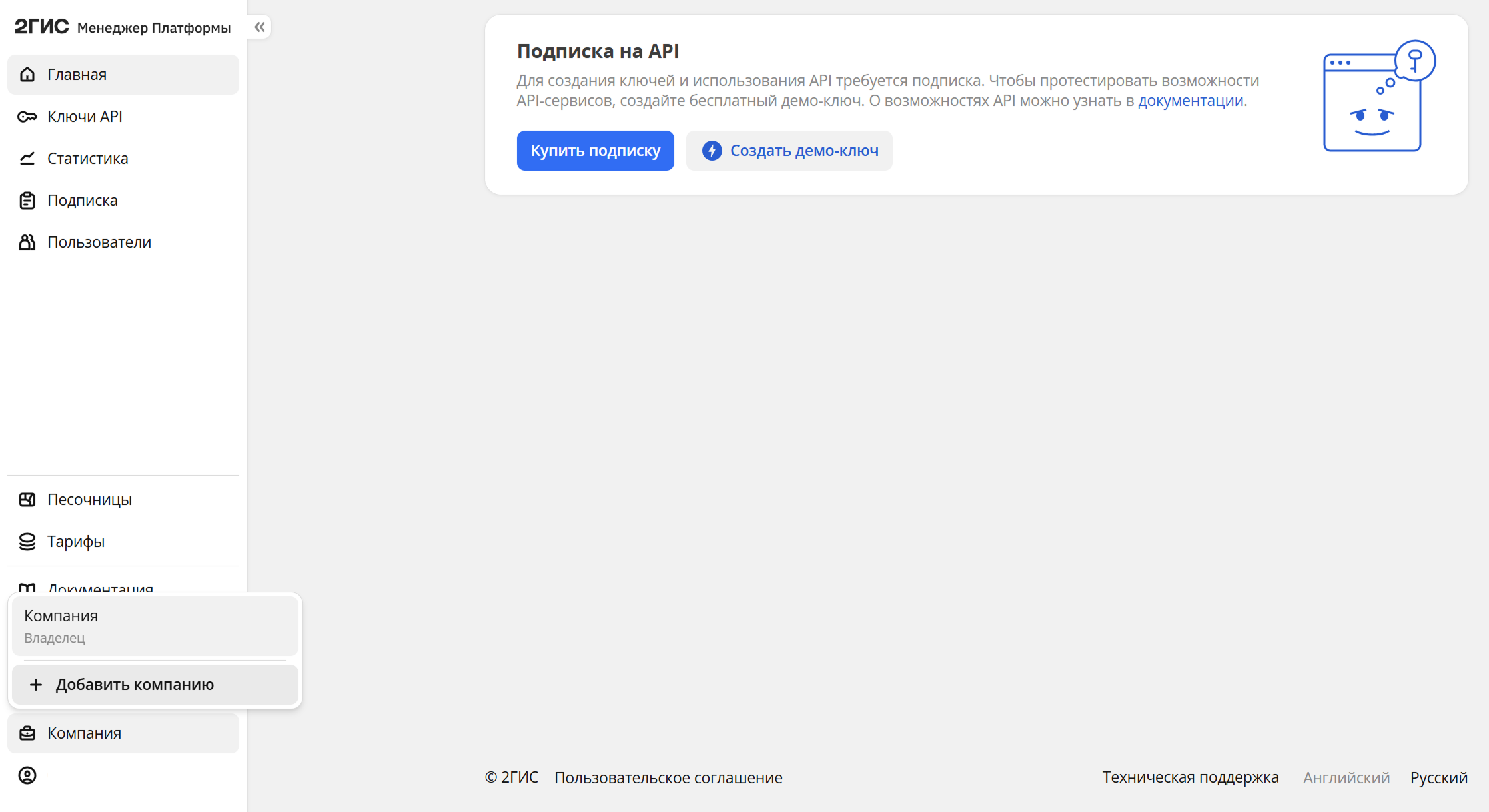Click the clipboard icon for Подписка

27,201
